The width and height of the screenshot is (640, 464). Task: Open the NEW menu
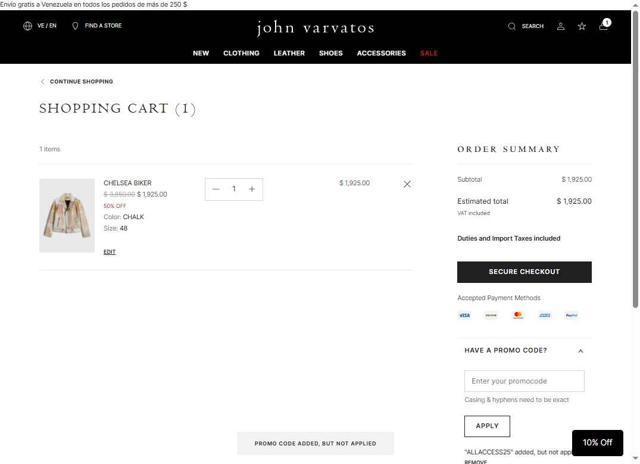[x=201, y=53]
